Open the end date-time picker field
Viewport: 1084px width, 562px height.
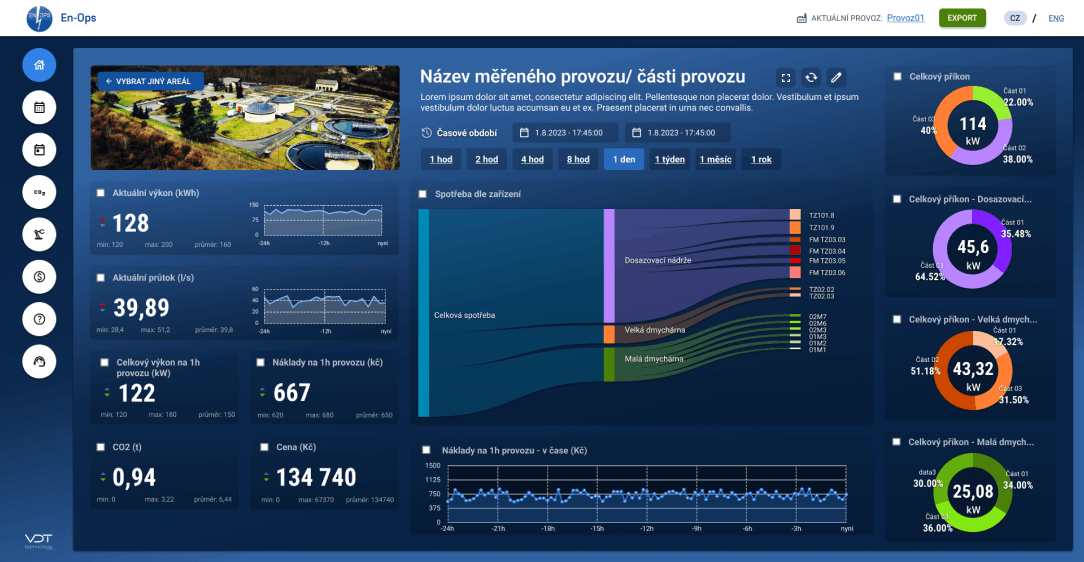[x=678, y=133]
